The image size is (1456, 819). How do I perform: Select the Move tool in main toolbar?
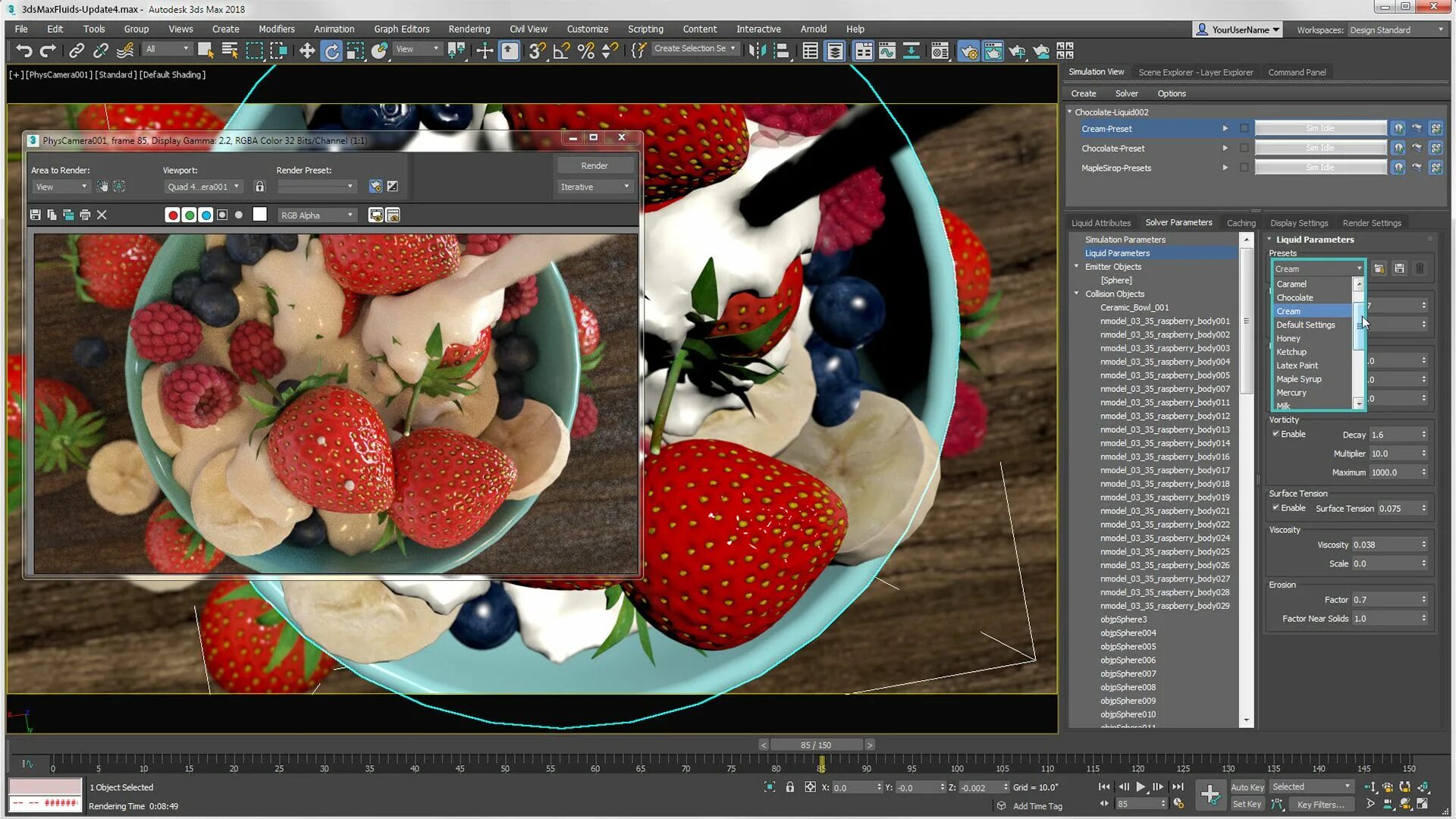click(306, 51)
